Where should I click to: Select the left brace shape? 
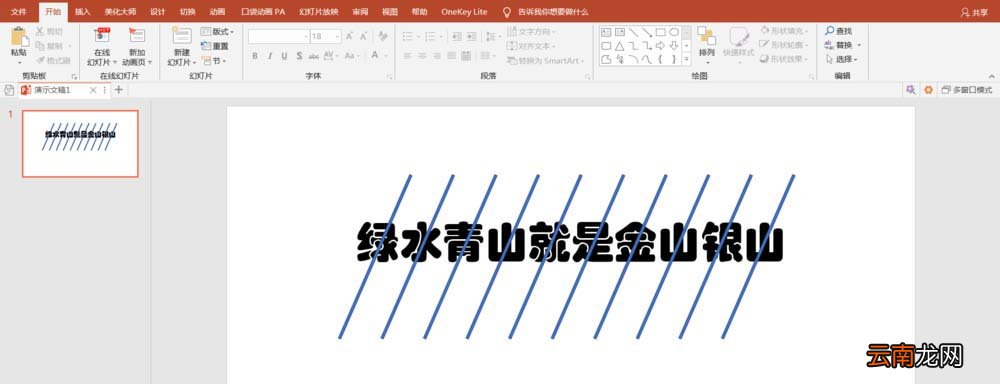[660, 59]
